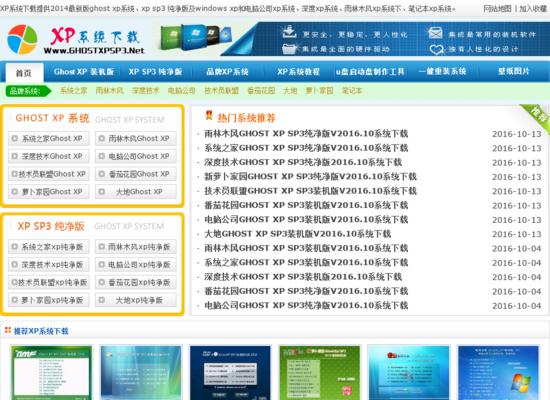Click the 萝卜家园xp纯净版 button
The image size is (550, 400).
(49, 300)
